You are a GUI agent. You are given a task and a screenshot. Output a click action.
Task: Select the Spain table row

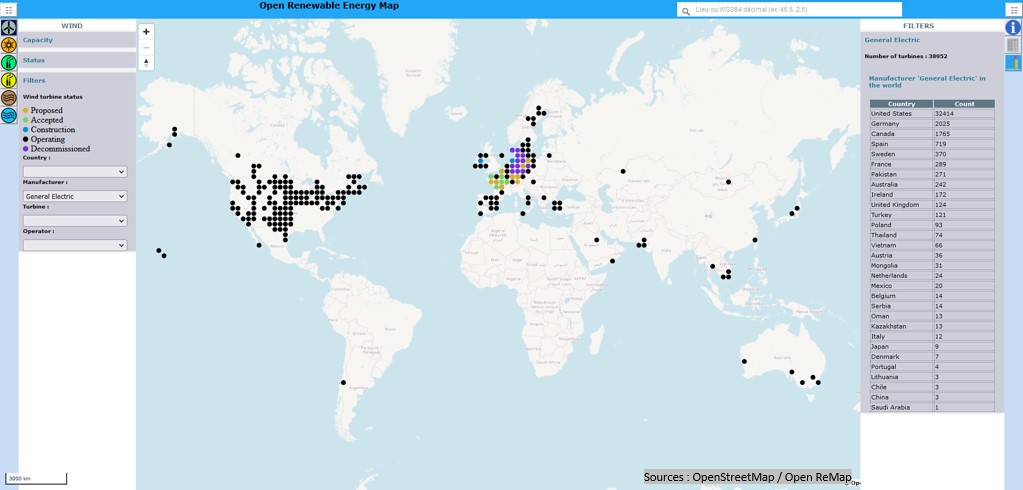click(932, 144)
